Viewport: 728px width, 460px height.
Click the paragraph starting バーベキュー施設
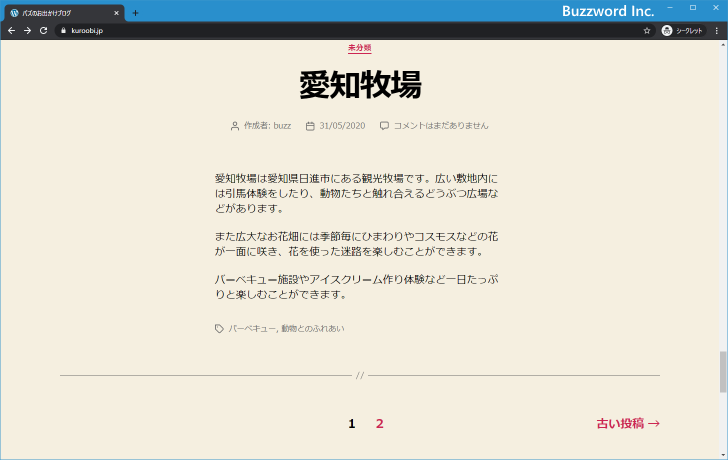357,287
